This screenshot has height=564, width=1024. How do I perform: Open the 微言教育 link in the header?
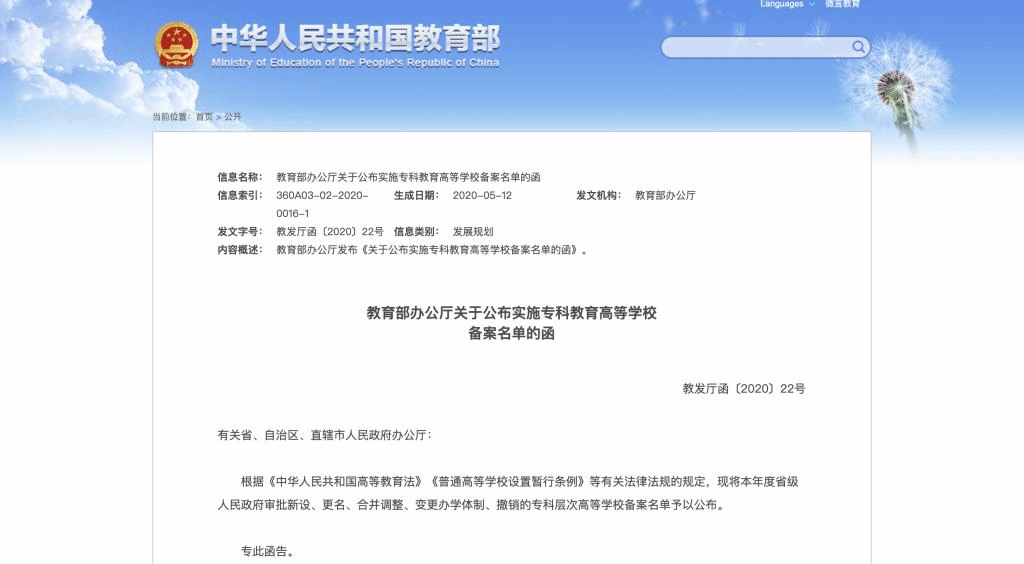[x=842, y=4]
